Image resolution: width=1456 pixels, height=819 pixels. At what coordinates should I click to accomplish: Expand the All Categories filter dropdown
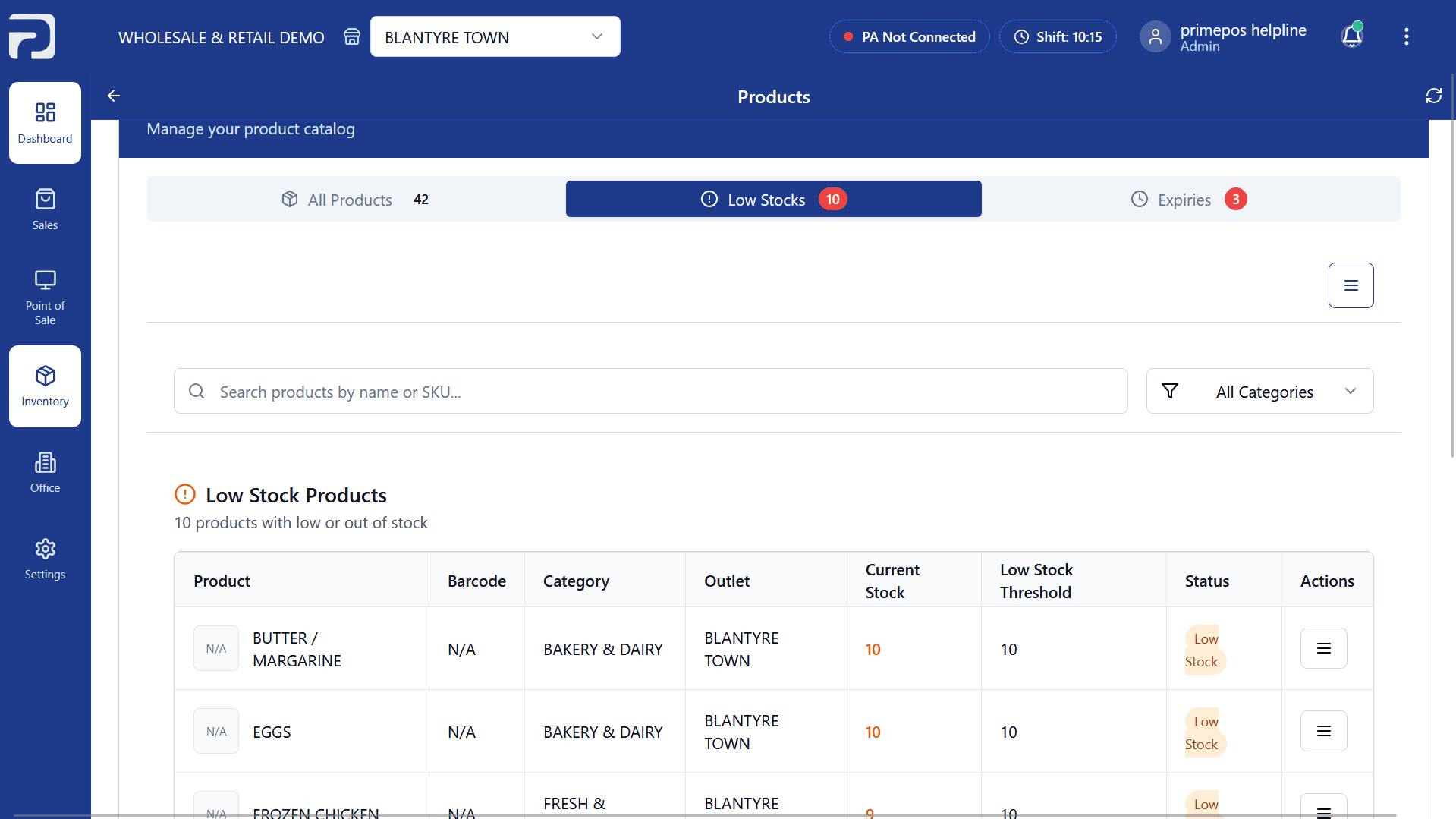point(1259,391)
